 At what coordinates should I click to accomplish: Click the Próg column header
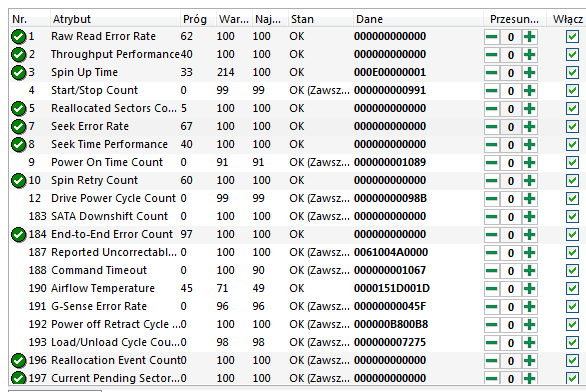point(197,19)
